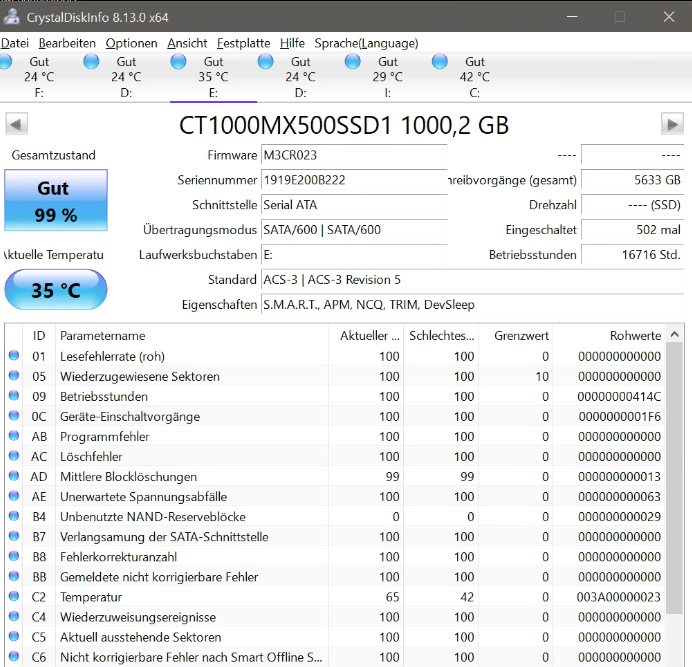Click status icon of Mittlere Blocklöschungen row
This screenshot has height=667, width=692.
14,476
